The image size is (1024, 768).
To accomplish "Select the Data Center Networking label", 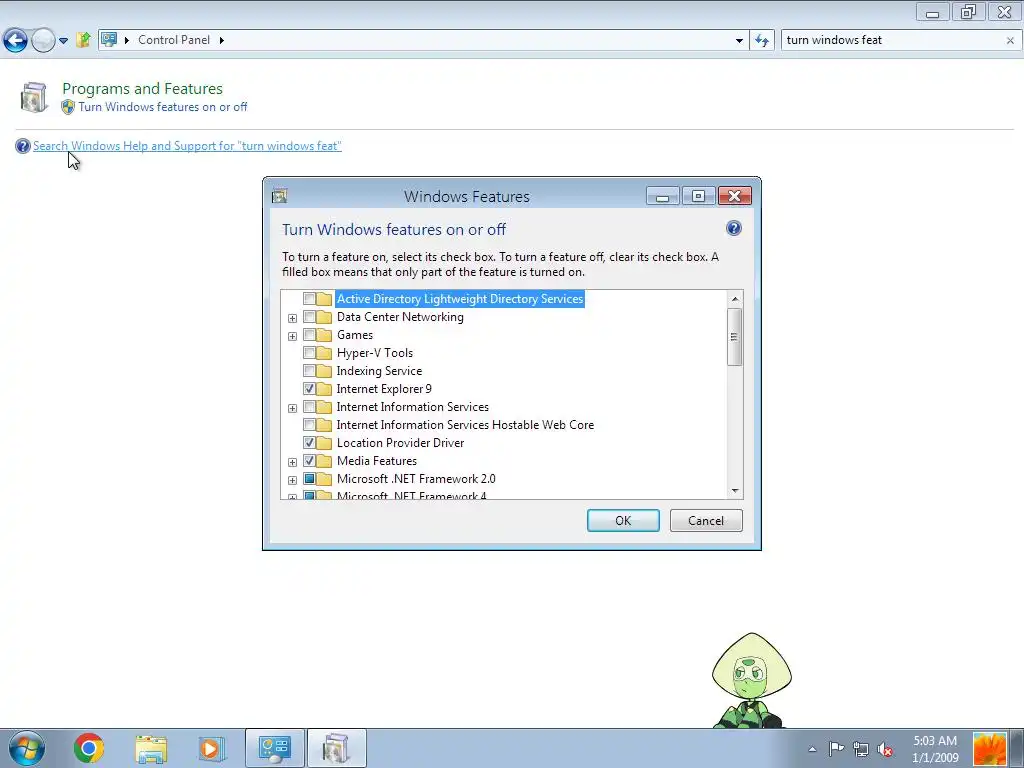I will [x=400, y=317].
